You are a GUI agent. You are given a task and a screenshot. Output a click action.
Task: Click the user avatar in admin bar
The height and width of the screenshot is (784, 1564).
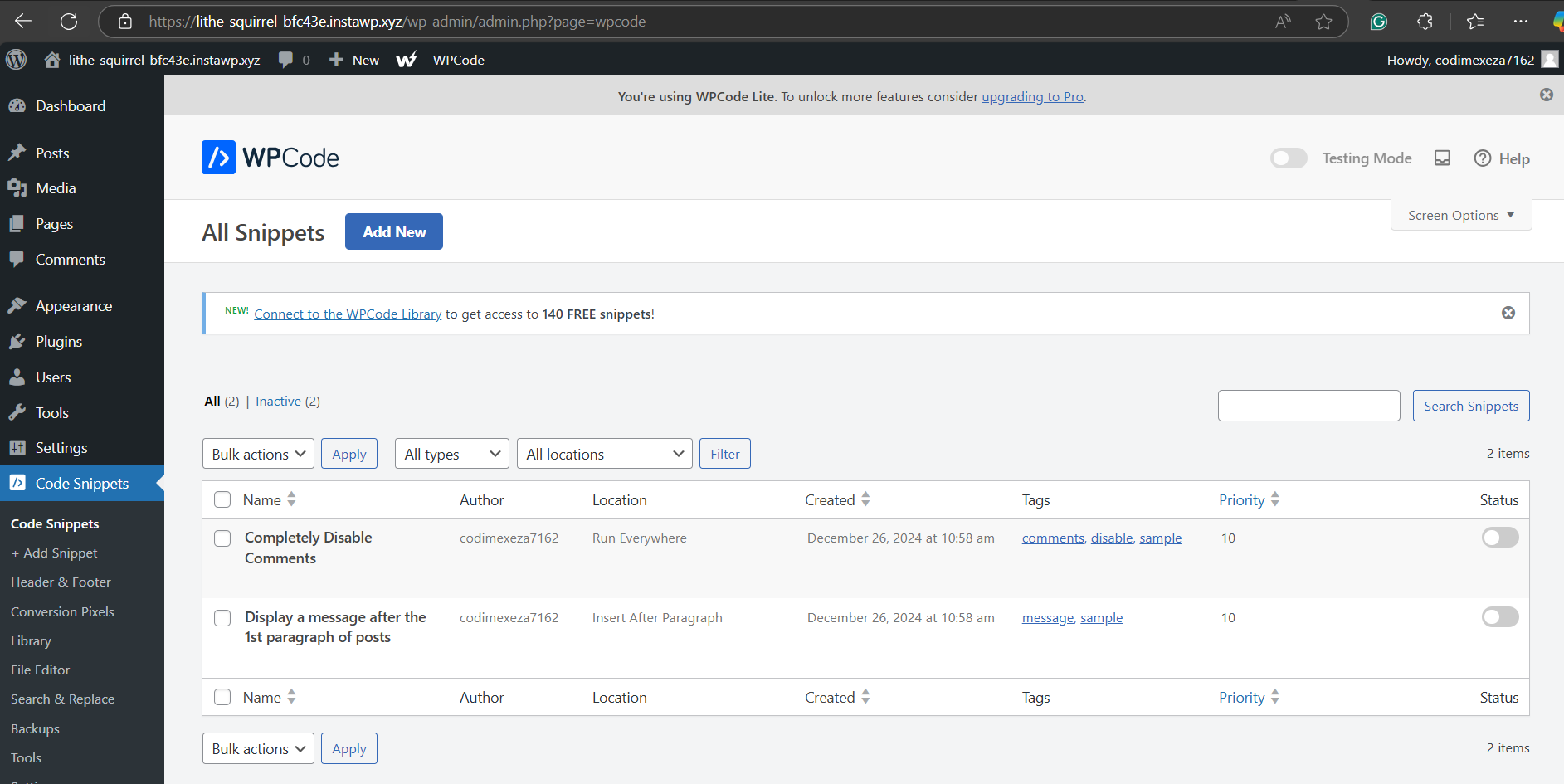tap(1549, 60)
